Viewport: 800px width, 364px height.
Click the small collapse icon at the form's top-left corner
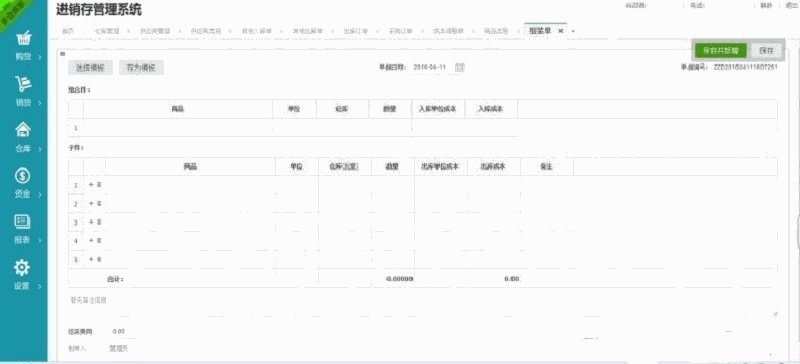(62, 53)
